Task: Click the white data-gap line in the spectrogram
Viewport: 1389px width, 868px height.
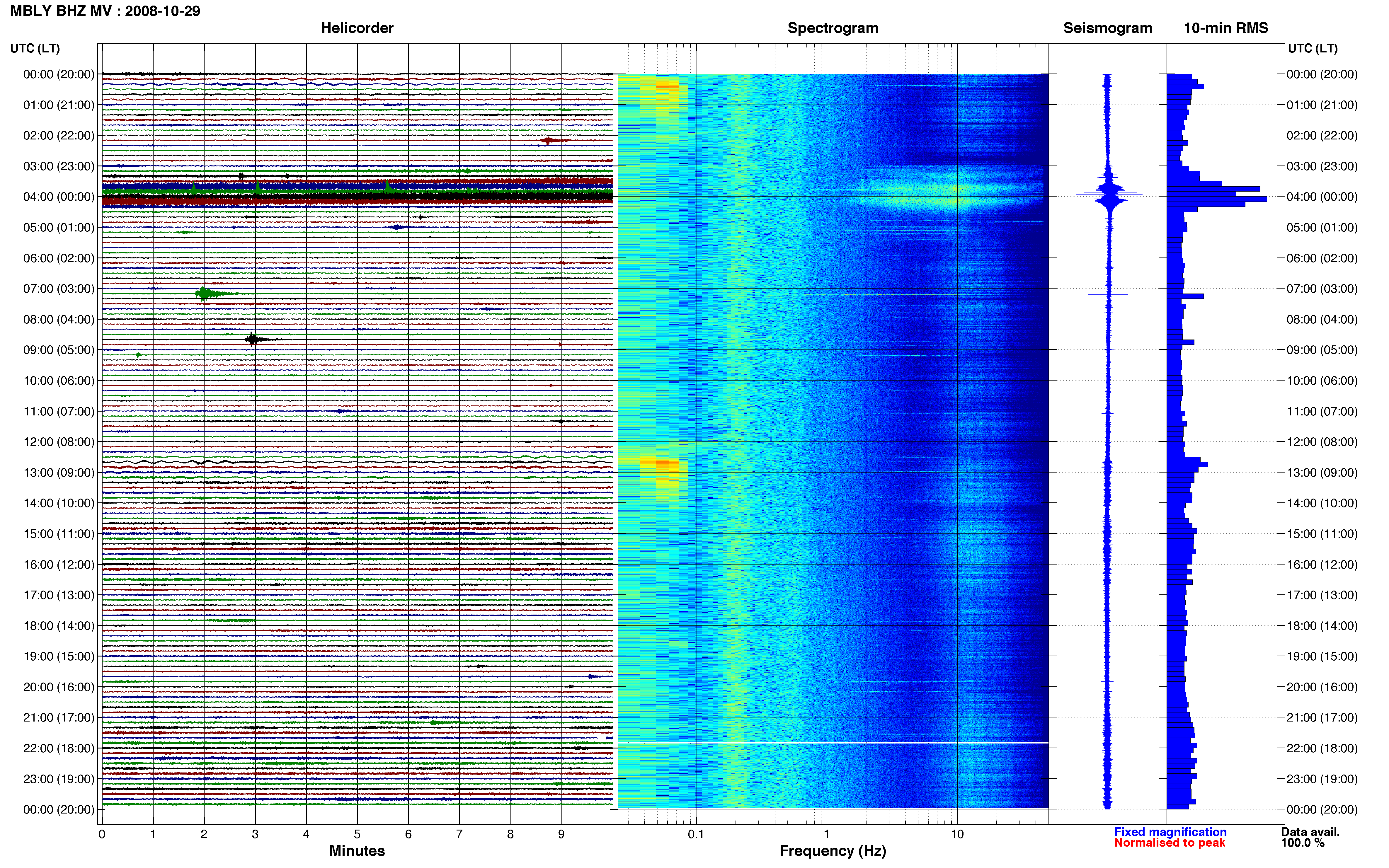Action: pos(833,743)
